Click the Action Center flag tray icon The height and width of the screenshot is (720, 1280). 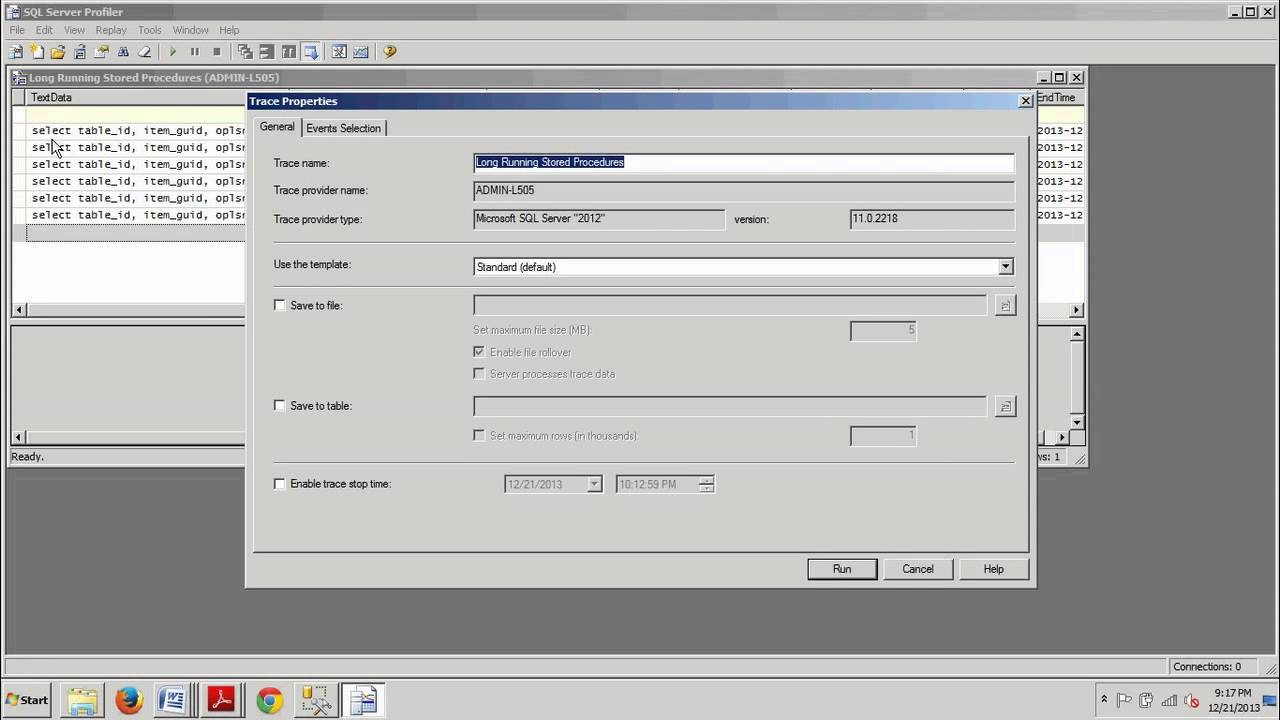(x=1124, y=700)
